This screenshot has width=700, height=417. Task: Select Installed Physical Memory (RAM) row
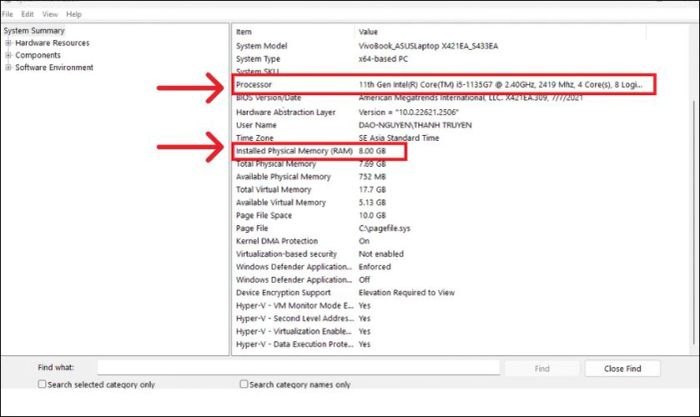(x=440, y=151)
